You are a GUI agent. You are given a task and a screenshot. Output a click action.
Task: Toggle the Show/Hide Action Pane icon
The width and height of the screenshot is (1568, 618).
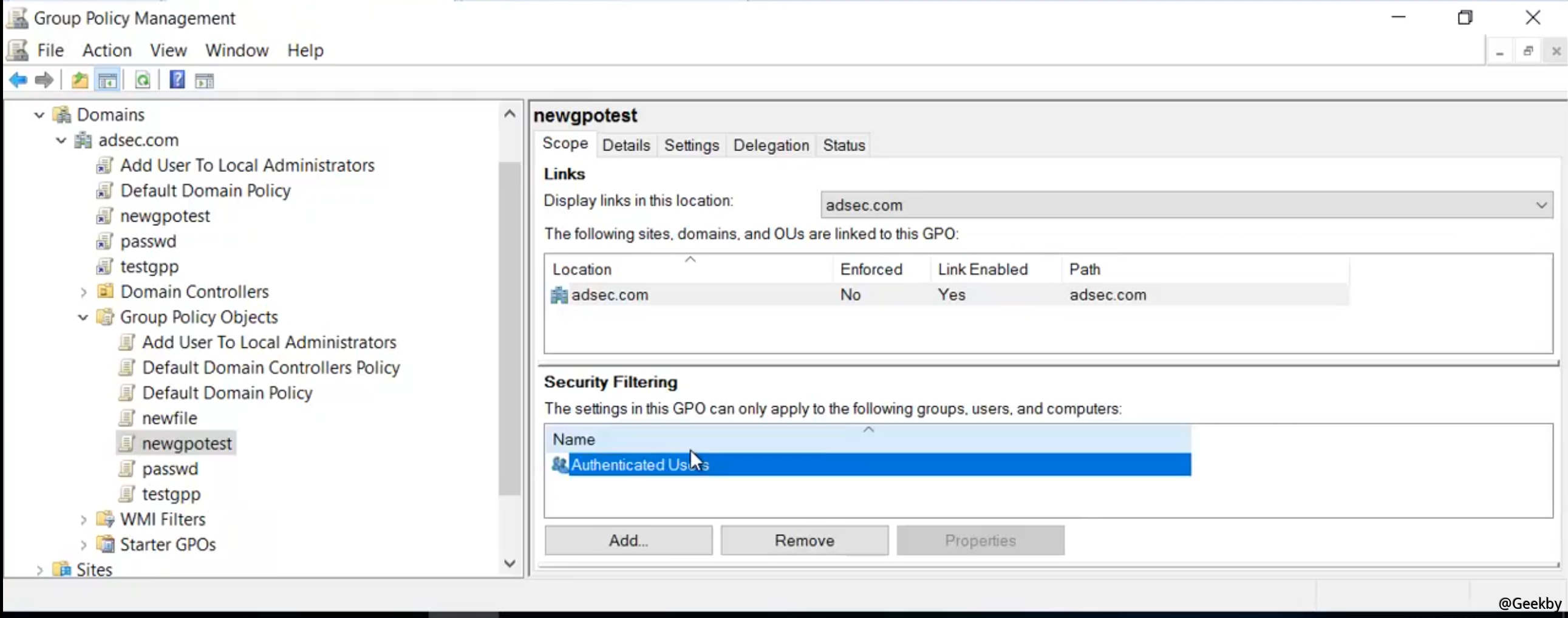tap(205, 80)
